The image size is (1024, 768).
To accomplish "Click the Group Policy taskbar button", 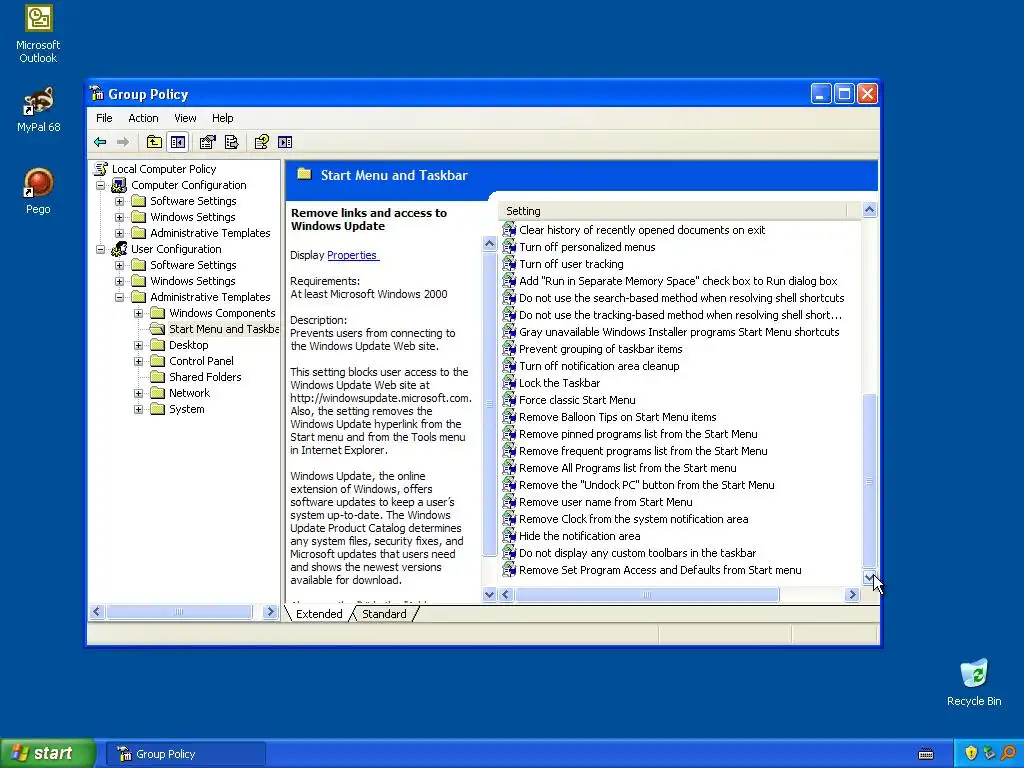I will click(187, 754).
